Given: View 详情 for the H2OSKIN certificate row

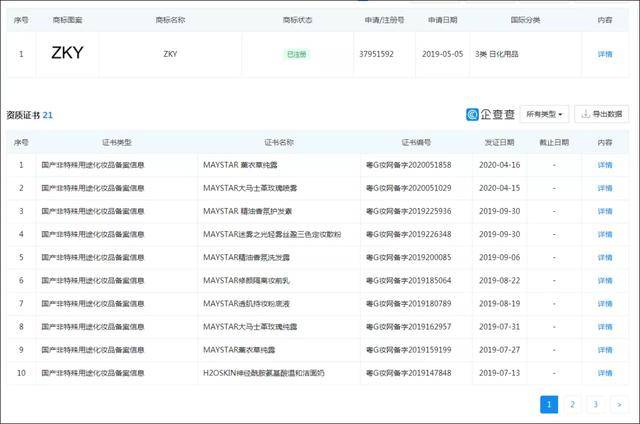Looking at the screenshot, I should [605, 373].
